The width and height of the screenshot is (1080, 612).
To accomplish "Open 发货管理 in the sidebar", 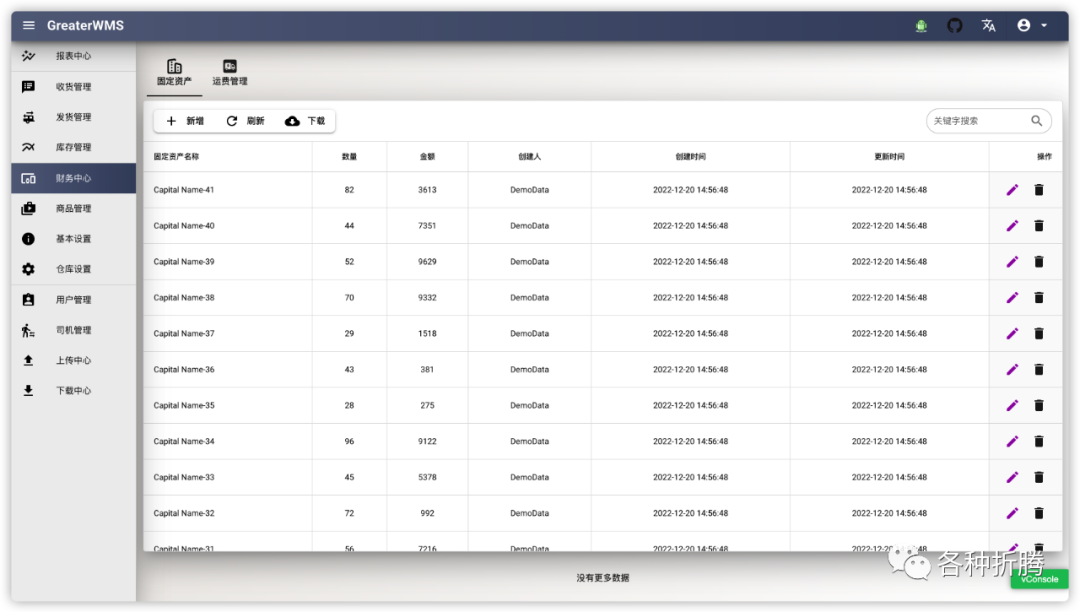I will 73,117.
